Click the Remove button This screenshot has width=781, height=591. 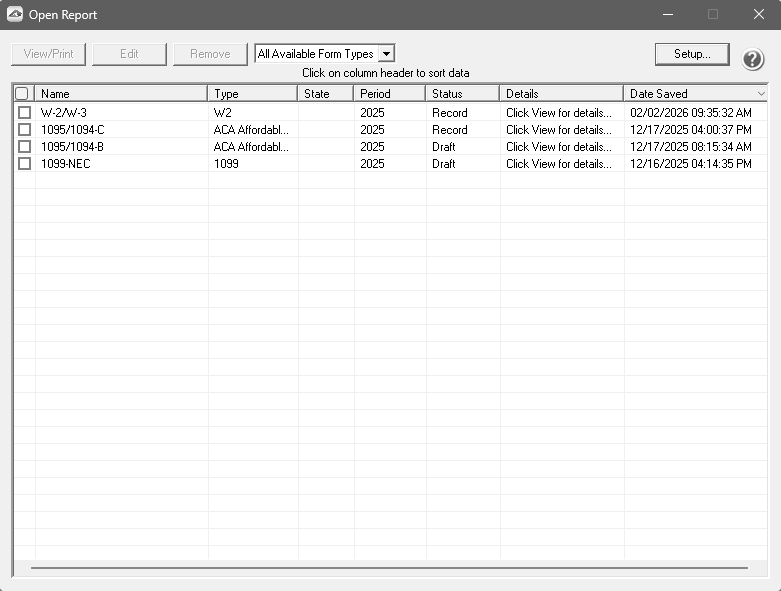coord(210,54)
